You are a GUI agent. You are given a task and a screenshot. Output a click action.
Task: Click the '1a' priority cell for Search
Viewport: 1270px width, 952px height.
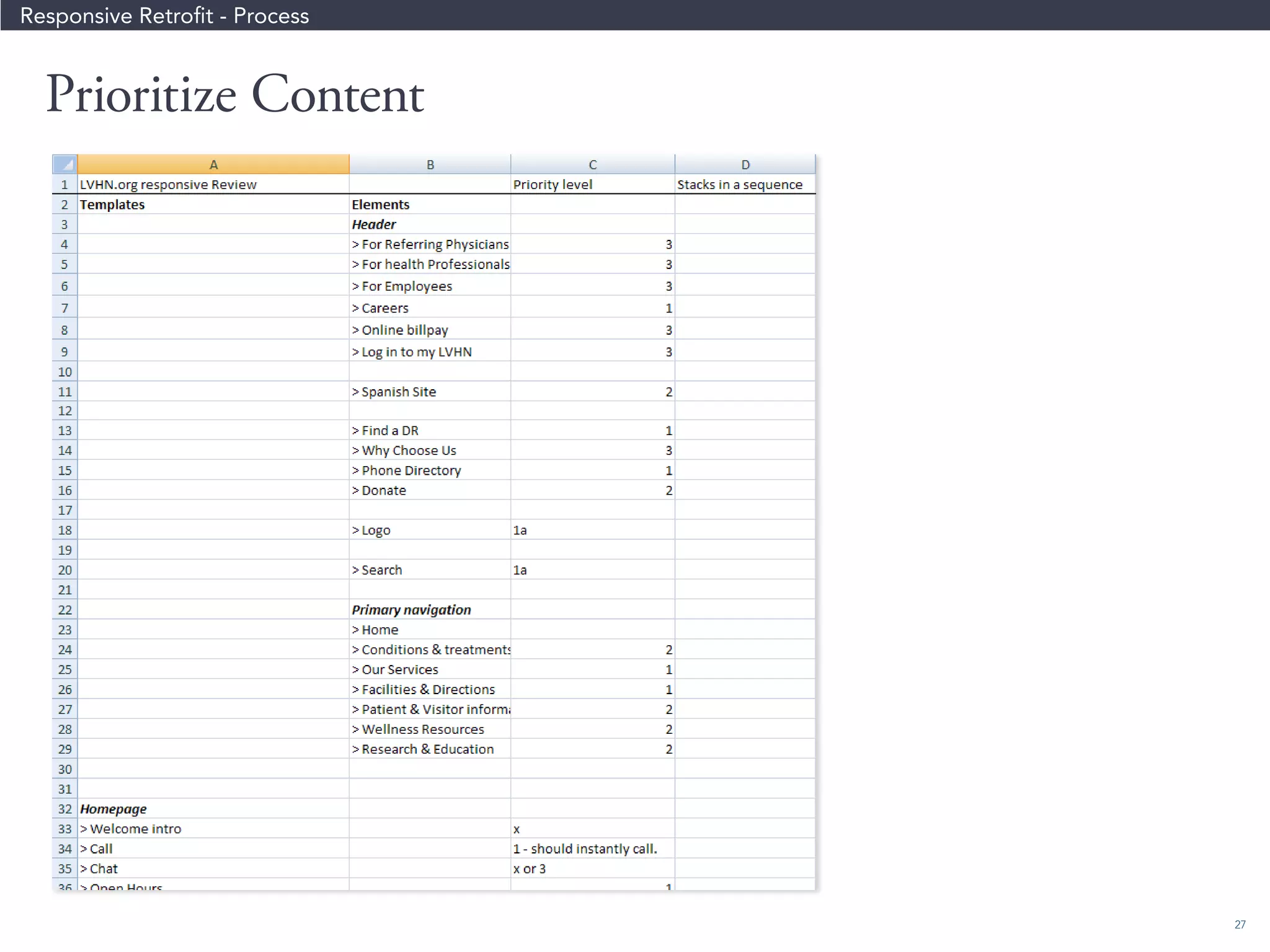click(592, 569)
